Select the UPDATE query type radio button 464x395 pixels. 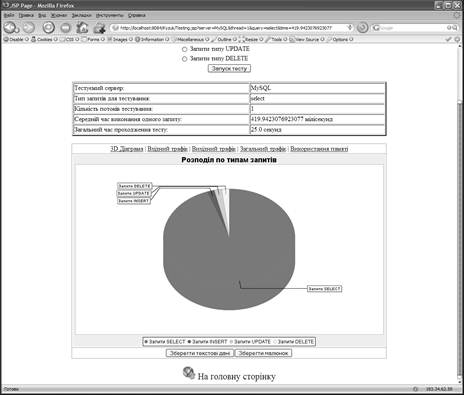[x=184, y=49]
